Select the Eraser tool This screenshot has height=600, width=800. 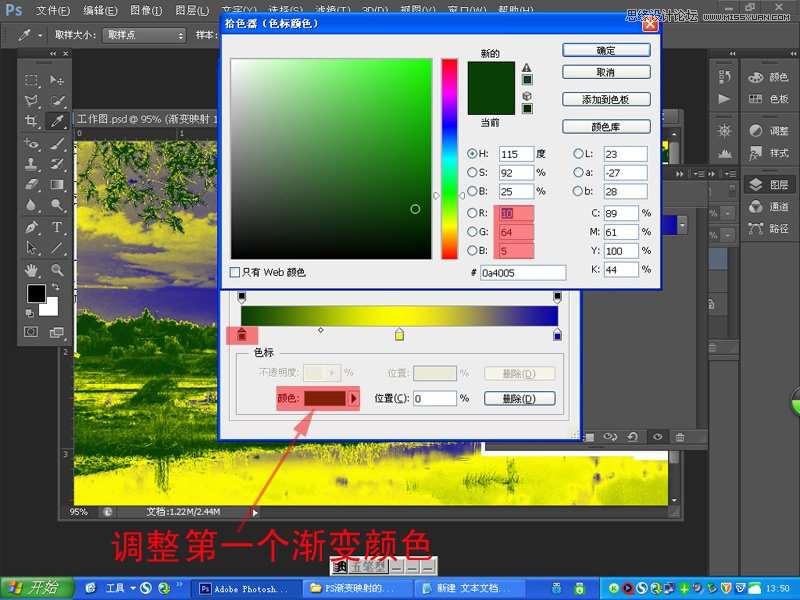point(31,184)
